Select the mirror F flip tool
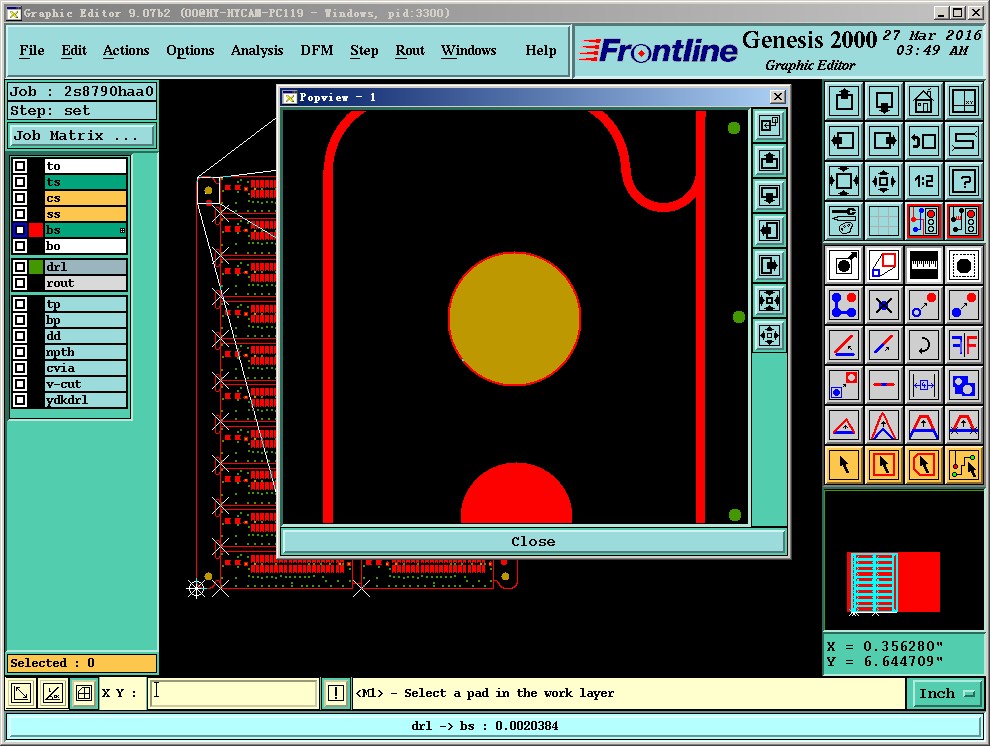The width and height of the screenshot is (990, 746). (x=963, y=345)
